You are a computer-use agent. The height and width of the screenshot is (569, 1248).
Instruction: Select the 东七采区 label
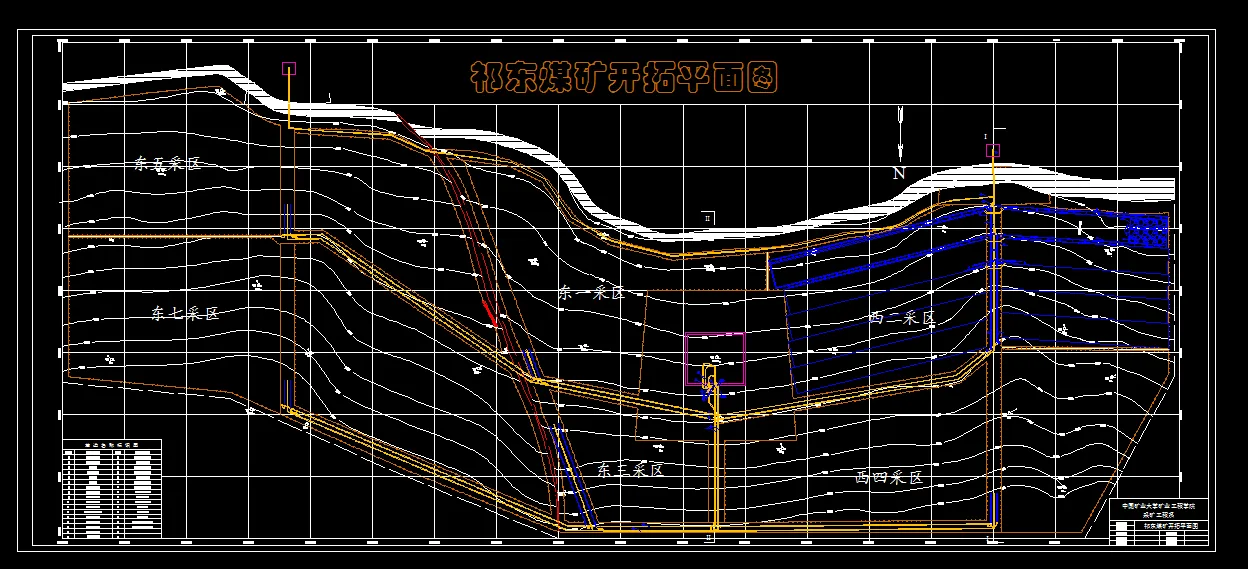click(184, 313)
